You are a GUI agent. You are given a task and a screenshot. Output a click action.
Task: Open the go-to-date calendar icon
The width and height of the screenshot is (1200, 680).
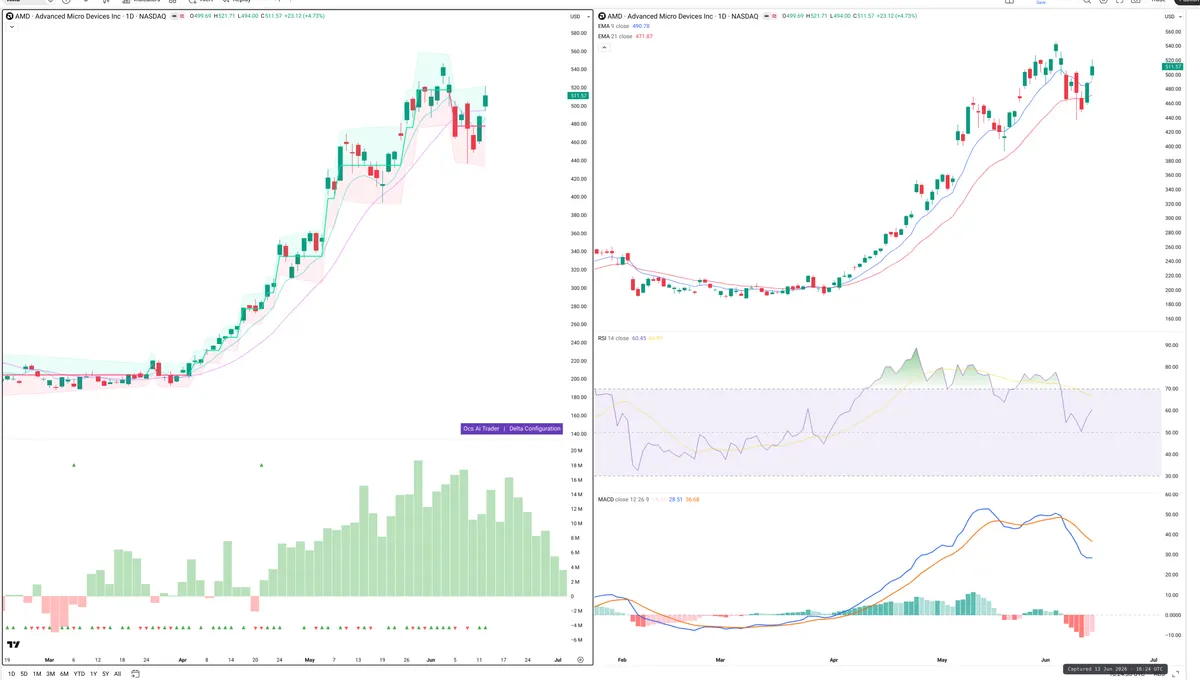tap(134, 674)
